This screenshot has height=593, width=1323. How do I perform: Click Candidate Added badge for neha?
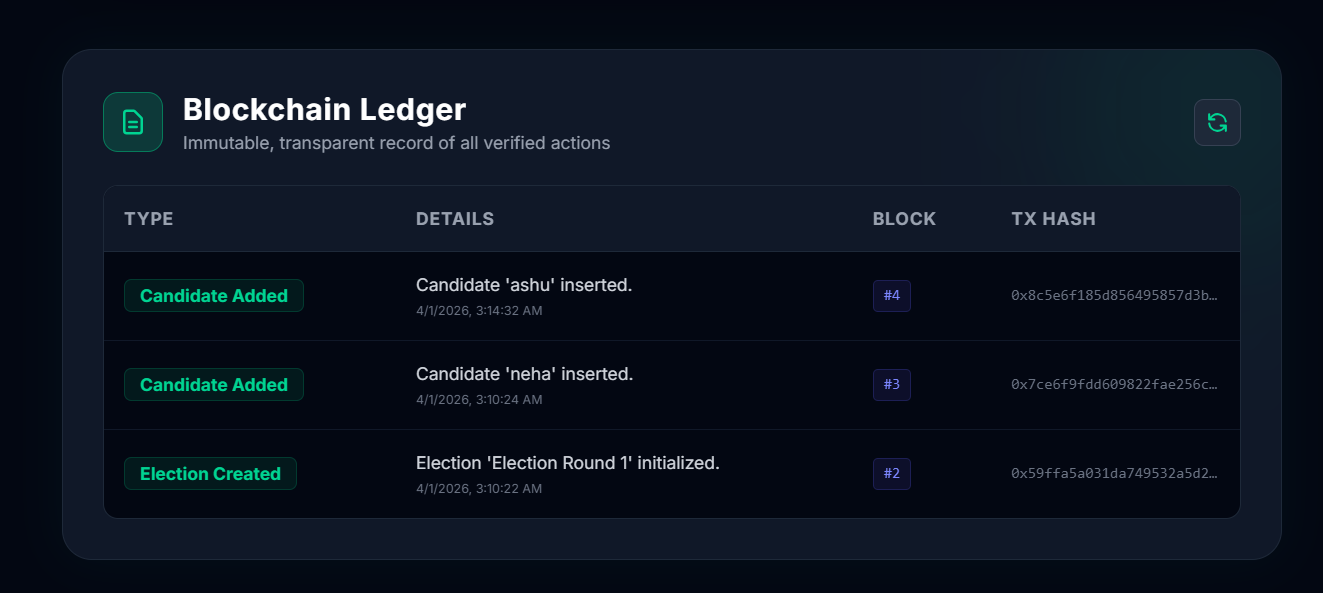213,385
